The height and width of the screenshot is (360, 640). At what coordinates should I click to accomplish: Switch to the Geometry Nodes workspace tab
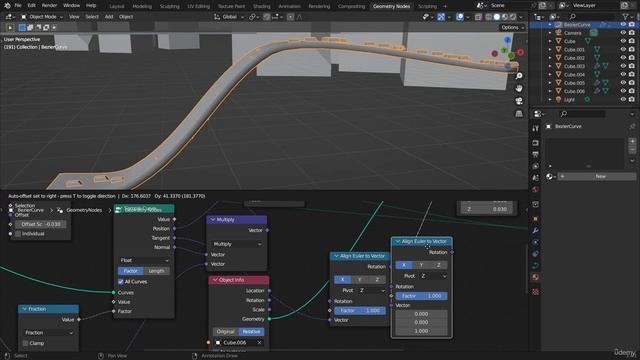click(391, 7)
